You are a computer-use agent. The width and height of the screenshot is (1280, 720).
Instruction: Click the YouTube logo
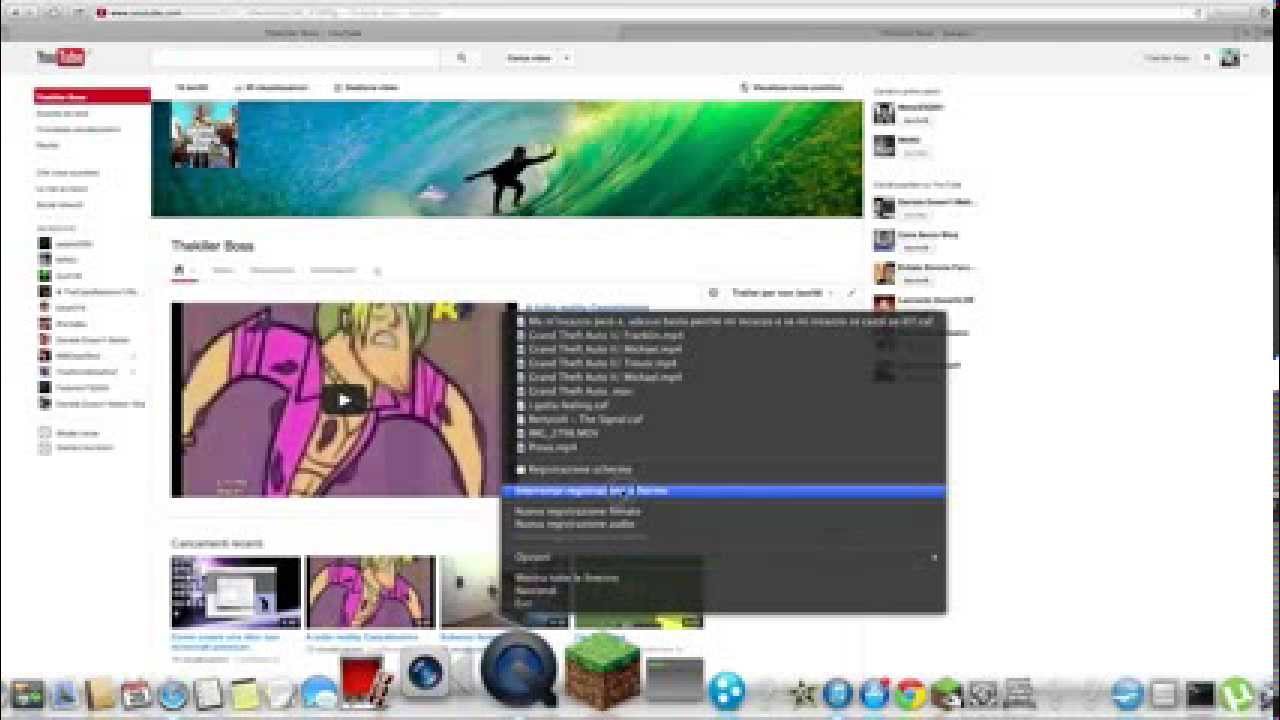click(62, 58)
